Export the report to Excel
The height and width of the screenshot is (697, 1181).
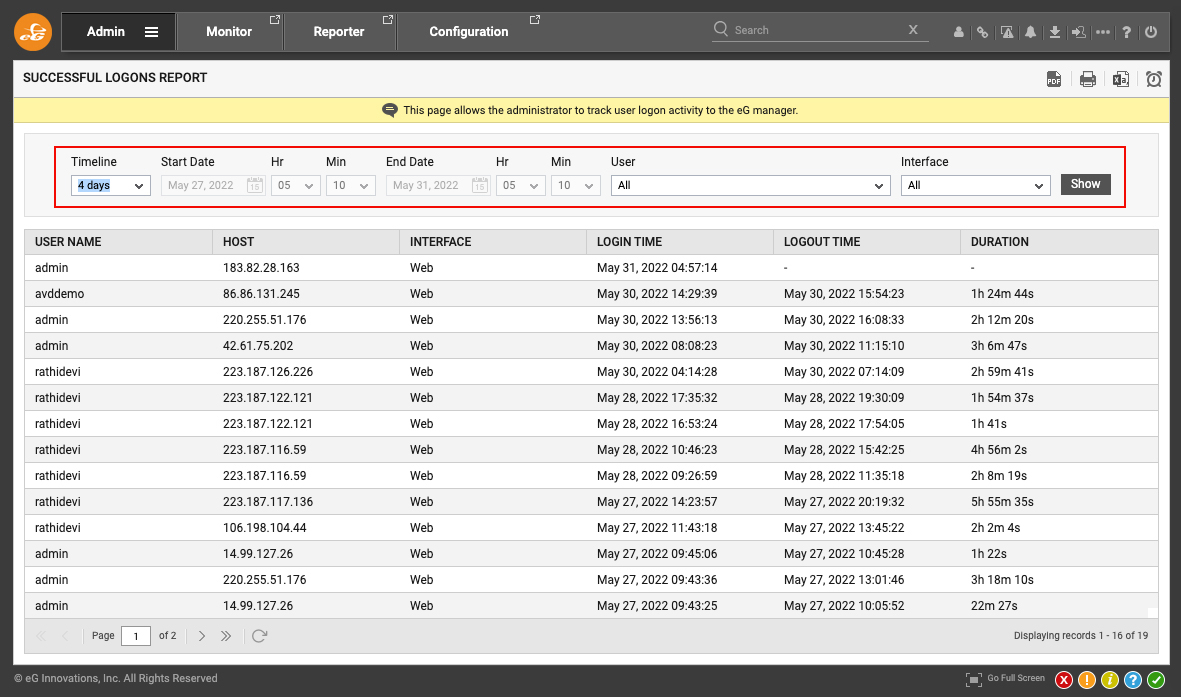pos(1121,78)
